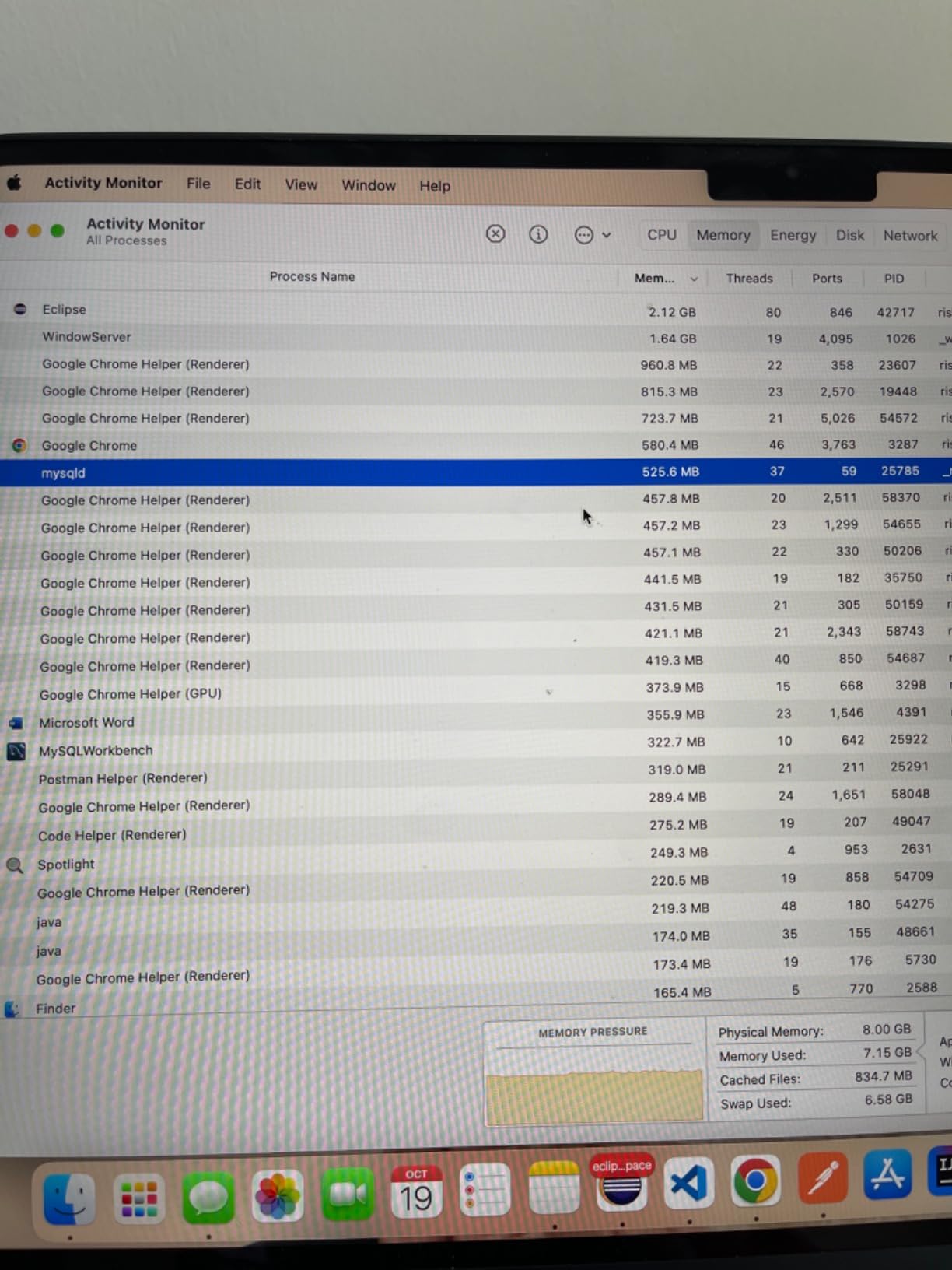Sort processes by Threads column
952x1270 pixels.
(x=749, y=279)
